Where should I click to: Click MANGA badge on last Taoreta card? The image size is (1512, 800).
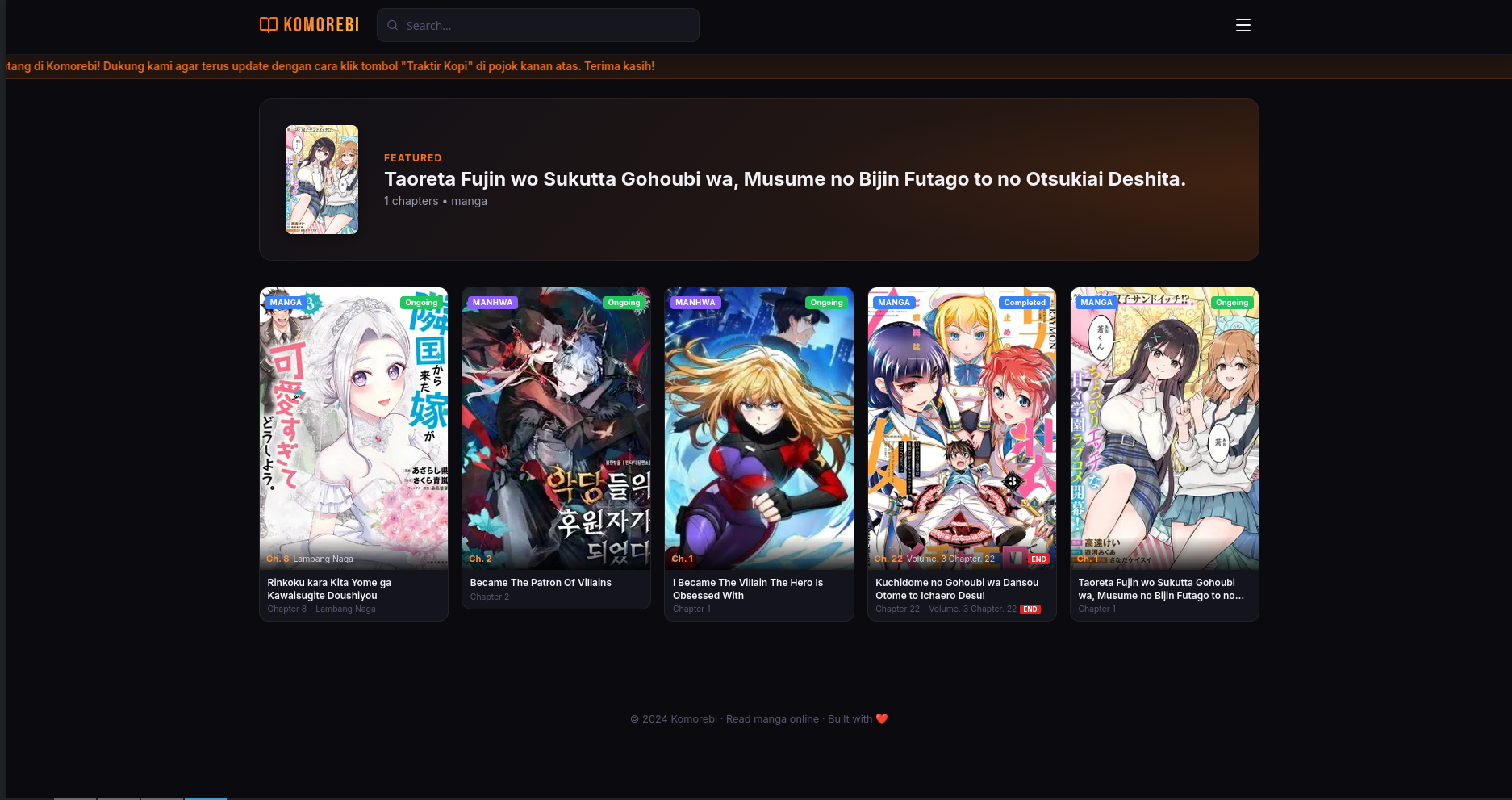(1096, 303)
